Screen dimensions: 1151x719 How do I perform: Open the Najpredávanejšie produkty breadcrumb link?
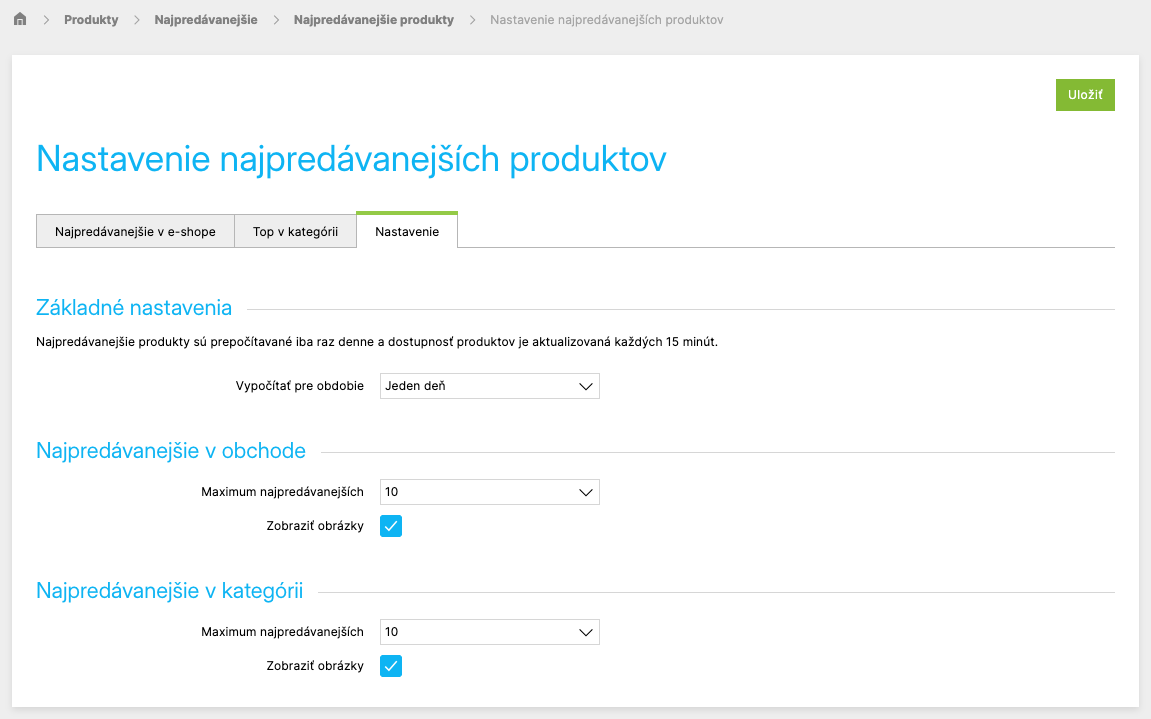click(x=374, y=20)
